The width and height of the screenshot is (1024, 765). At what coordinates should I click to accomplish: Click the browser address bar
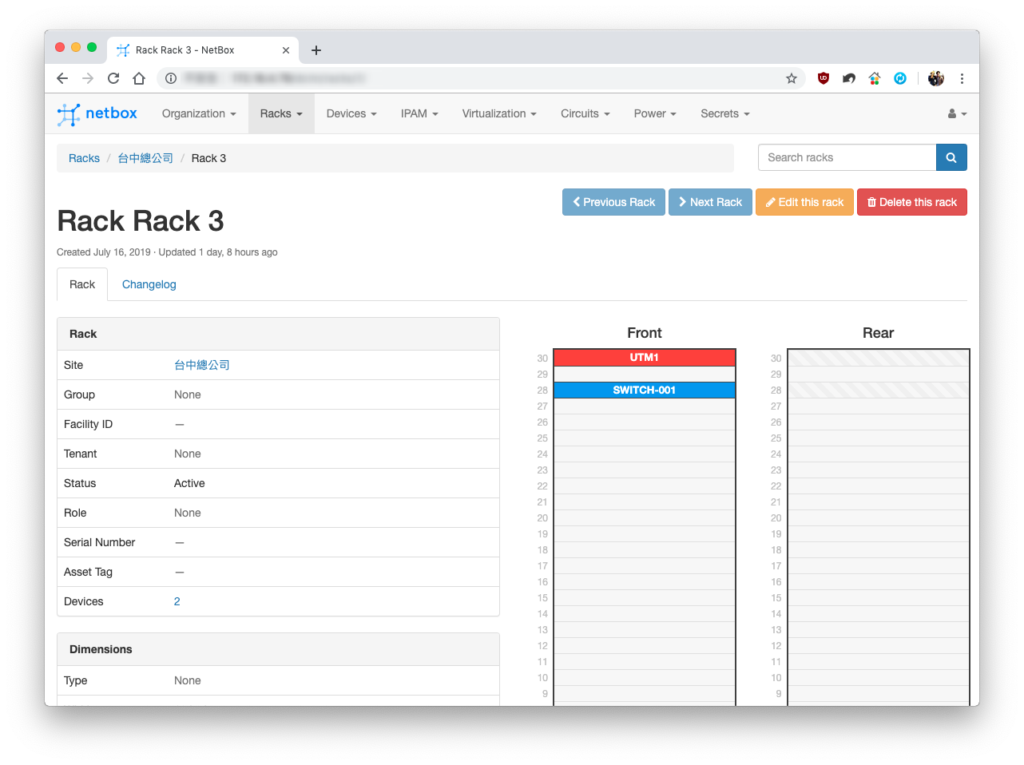point(480,78)
